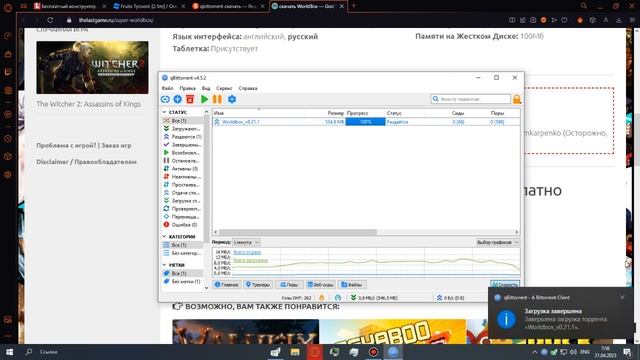The image size is (640, 360).
Task: Switch to the Файлы tab
Action: [352, 284]
